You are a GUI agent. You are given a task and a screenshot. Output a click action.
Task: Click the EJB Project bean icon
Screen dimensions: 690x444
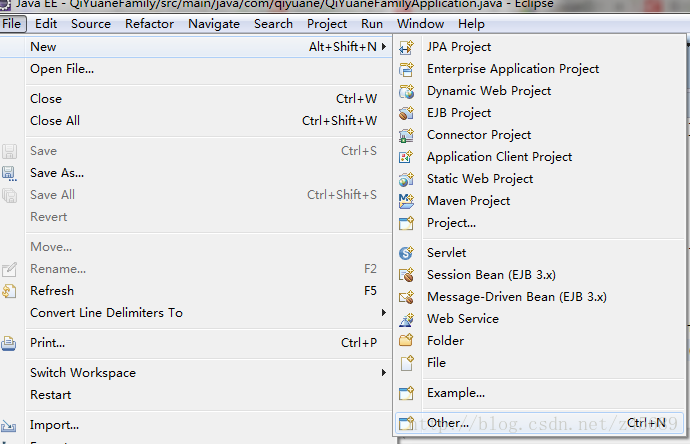(x=406, y=113)
